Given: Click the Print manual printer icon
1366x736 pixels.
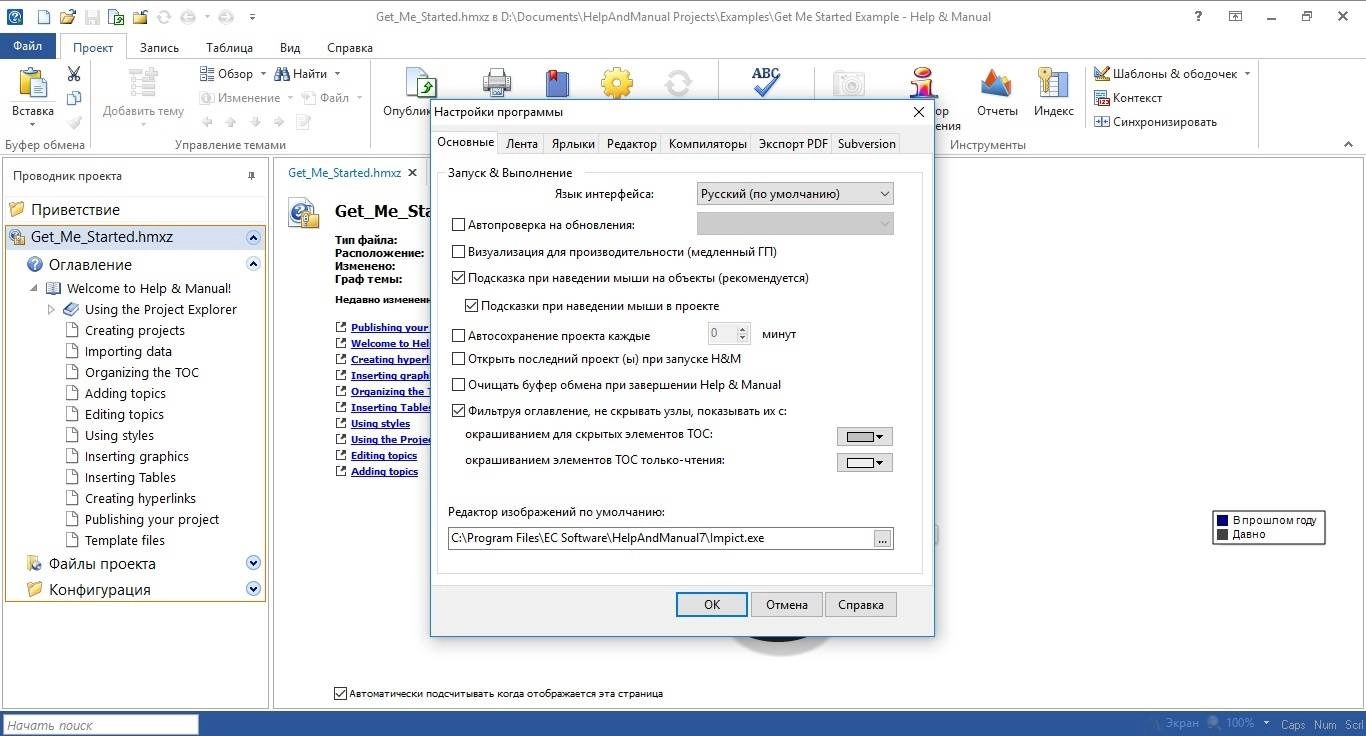Looking at the screenshot, I should [497, 83].
